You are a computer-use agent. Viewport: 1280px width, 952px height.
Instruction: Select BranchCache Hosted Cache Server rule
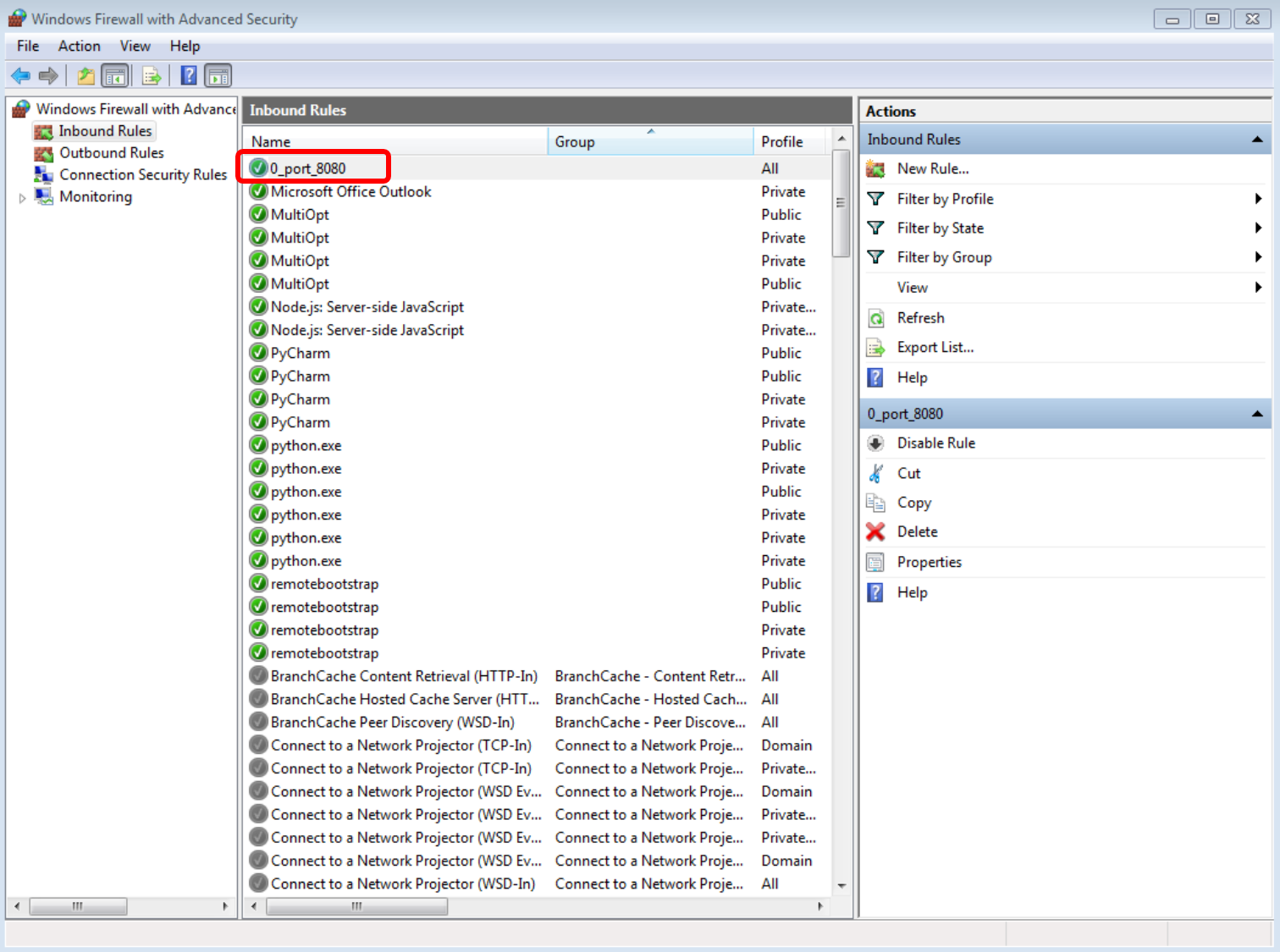coord(405,699)
